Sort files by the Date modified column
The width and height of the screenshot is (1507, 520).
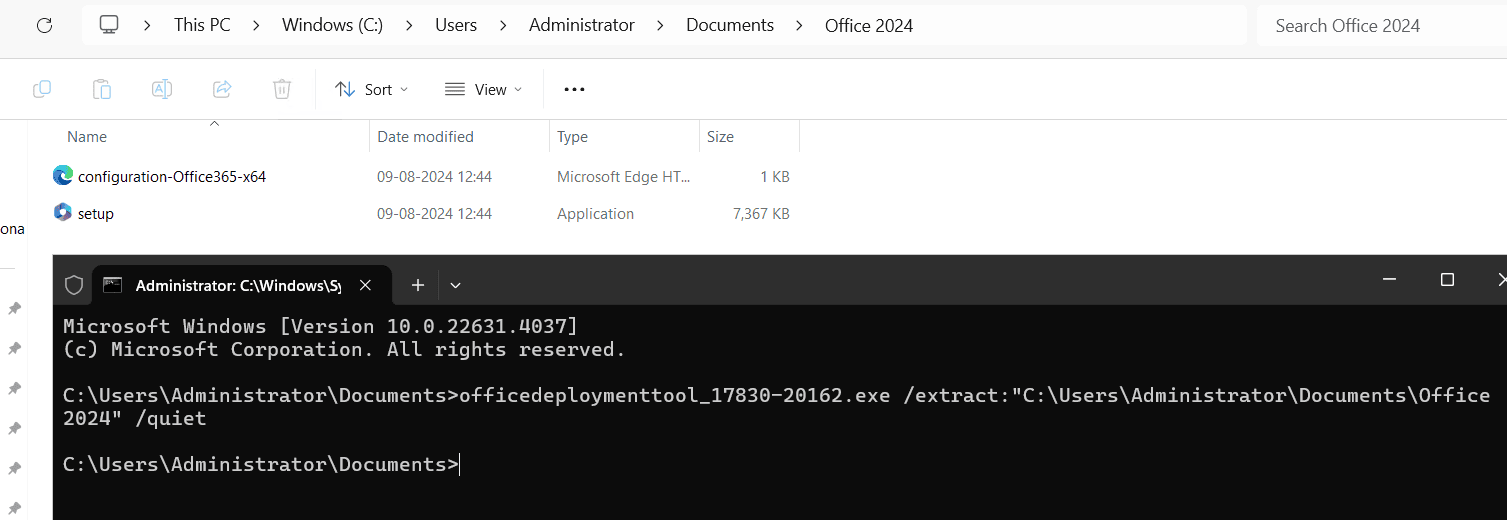[x=426, y=137]
